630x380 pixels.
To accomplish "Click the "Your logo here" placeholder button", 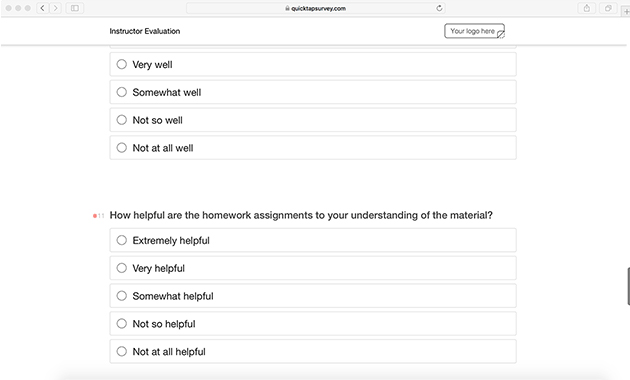I will click(475, 31).
